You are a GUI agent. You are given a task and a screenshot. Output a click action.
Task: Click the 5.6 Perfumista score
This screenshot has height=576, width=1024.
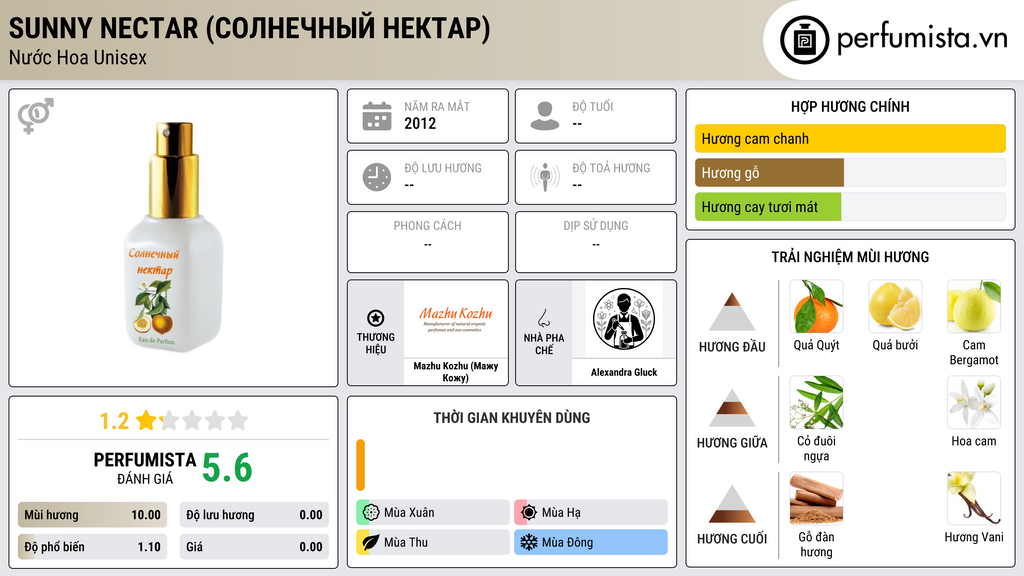click(227, 468)
